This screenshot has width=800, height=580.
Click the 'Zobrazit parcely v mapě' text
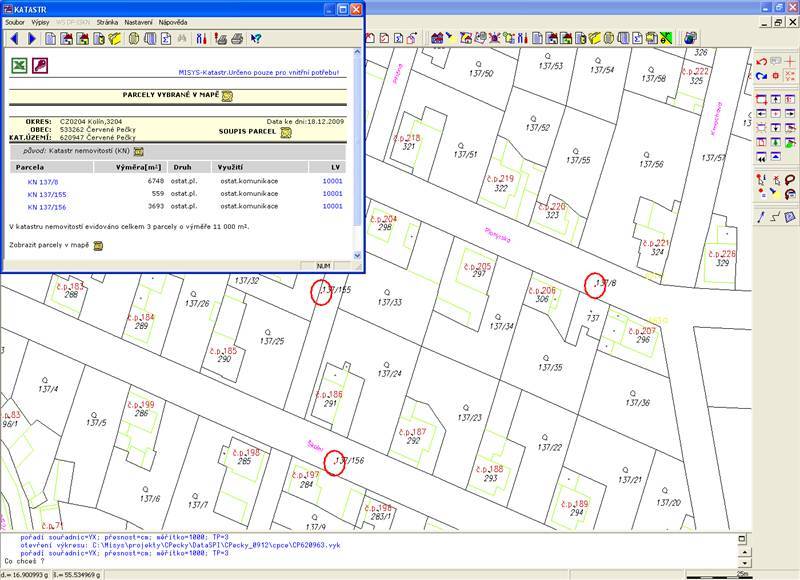[x=49, y=245]
